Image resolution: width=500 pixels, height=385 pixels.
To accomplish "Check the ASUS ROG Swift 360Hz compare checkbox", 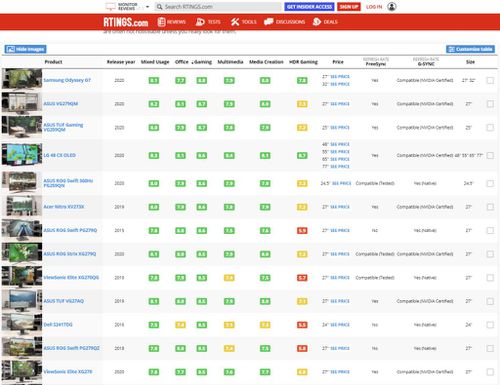I will (x=490, y=183).
